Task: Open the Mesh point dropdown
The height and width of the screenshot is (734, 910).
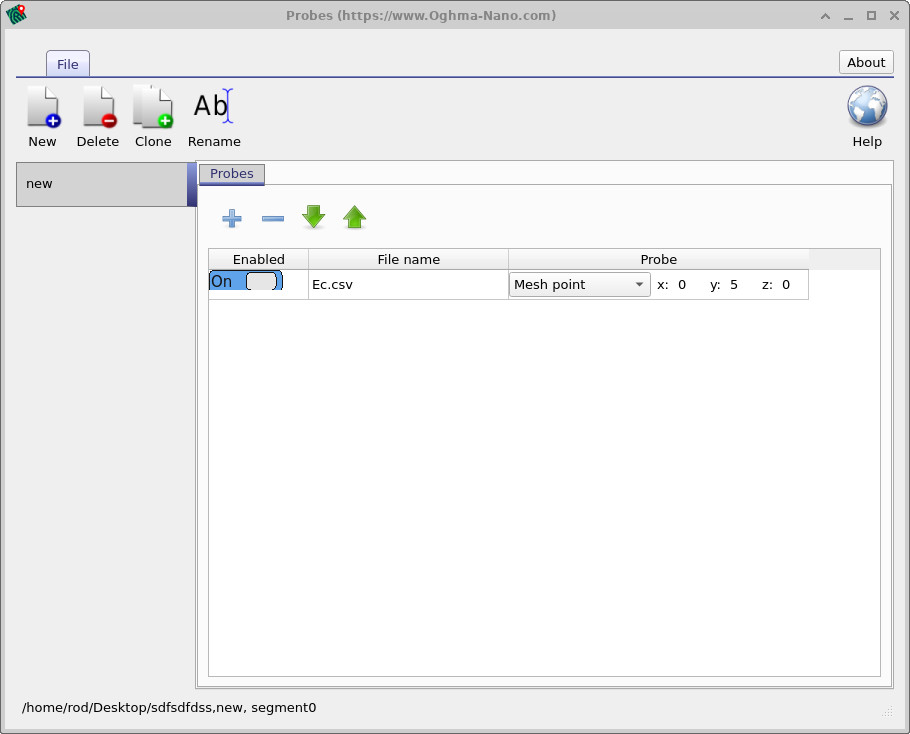Action: [579, 285]
